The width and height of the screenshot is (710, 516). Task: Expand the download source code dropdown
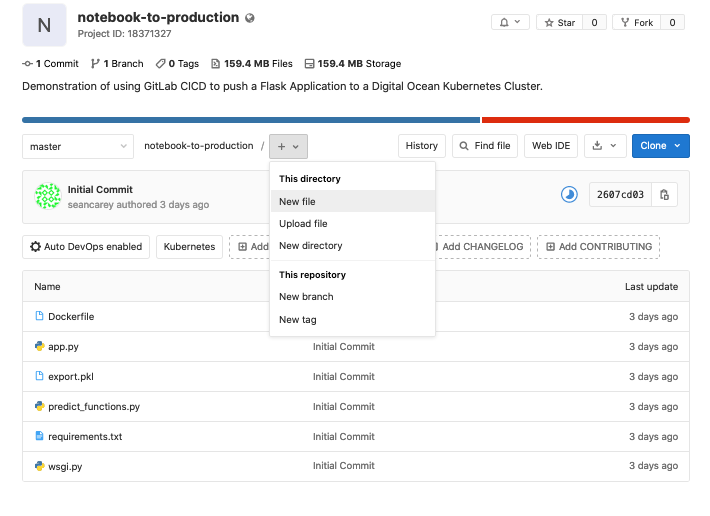pos(604,146)
